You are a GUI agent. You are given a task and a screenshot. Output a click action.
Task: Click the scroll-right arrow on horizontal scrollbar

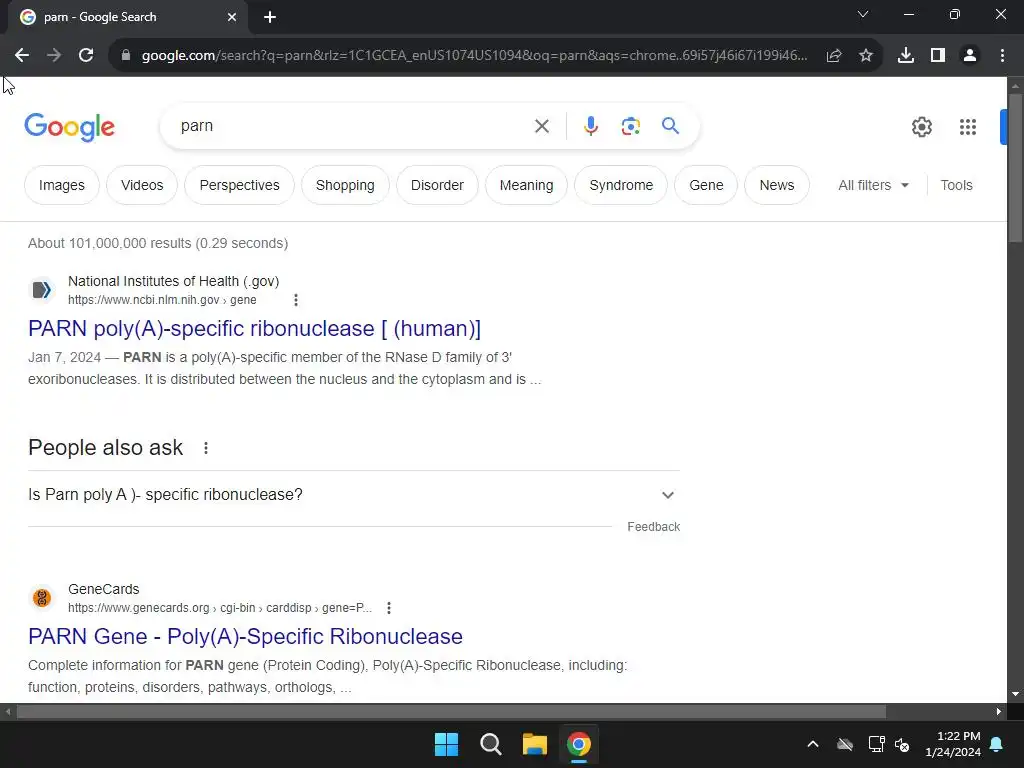(999, 712)
